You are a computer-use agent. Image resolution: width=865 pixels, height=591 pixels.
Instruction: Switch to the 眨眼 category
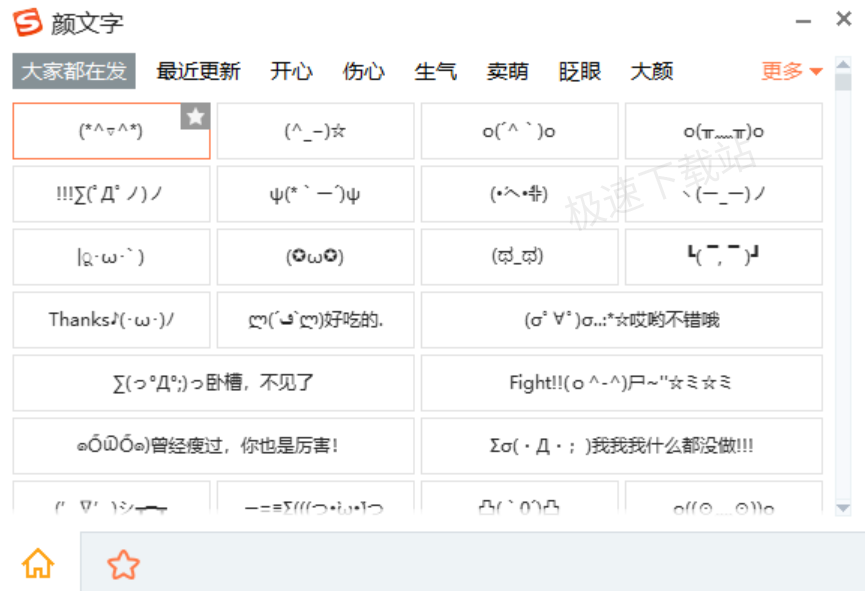coord(578,71)
